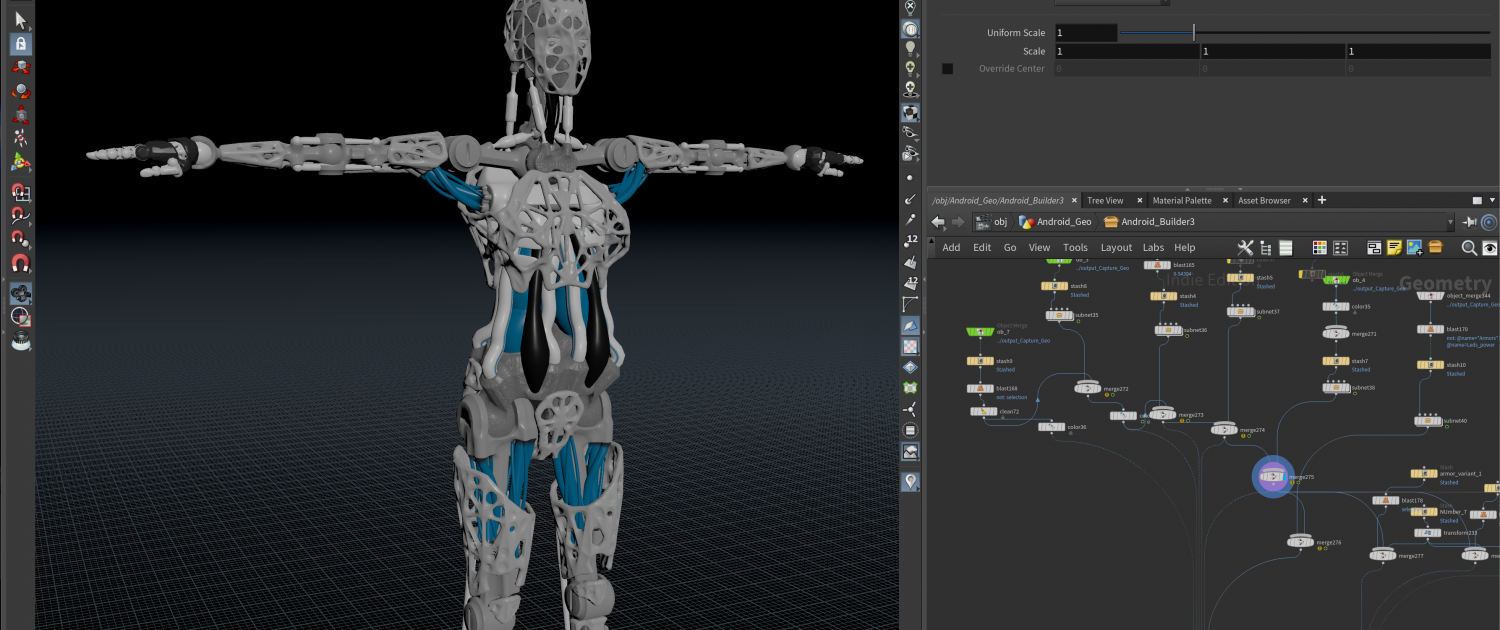Viewport: 1500px width, 630px height.
Task: Toggle the Secure Selection lock icon
Action: 20,44
